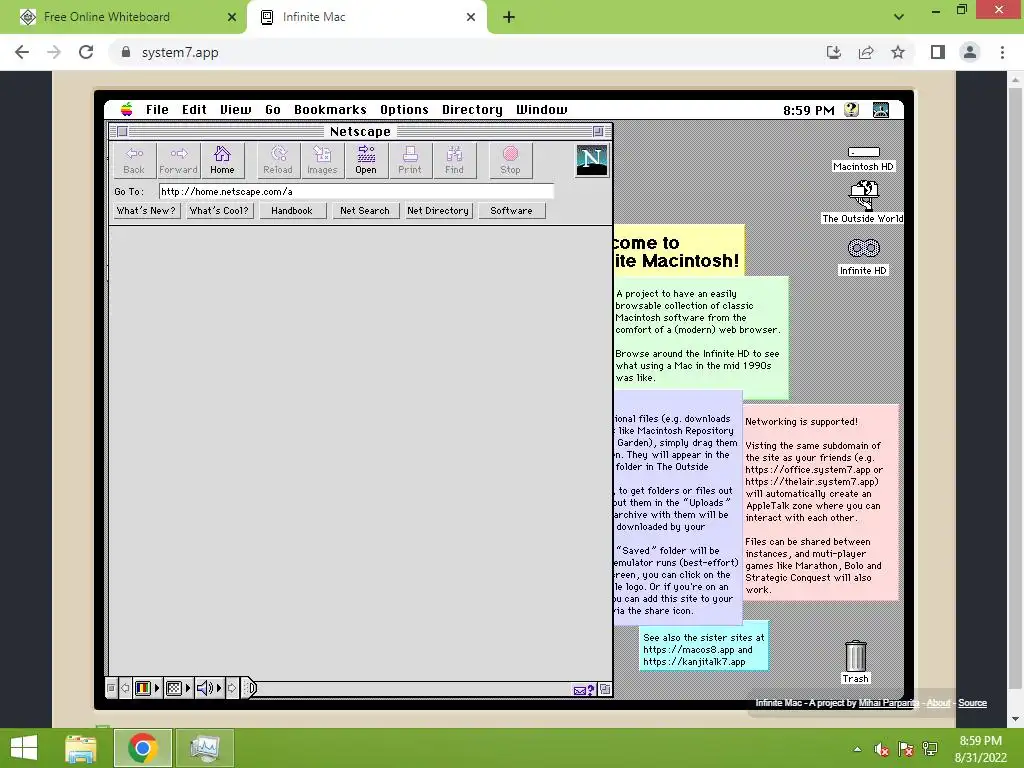This screenshot has height=768, width=1024.
Task: Expand the sound volume control strip arrow
Action: (x=219, y=688)
